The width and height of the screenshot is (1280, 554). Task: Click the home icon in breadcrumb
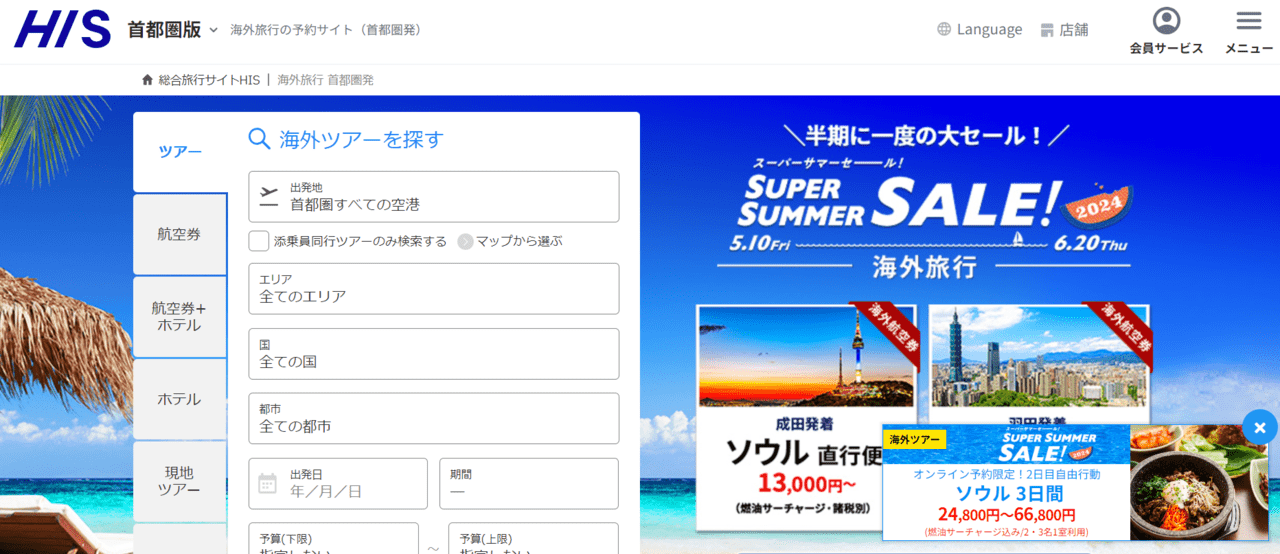(x=148, y=80)
